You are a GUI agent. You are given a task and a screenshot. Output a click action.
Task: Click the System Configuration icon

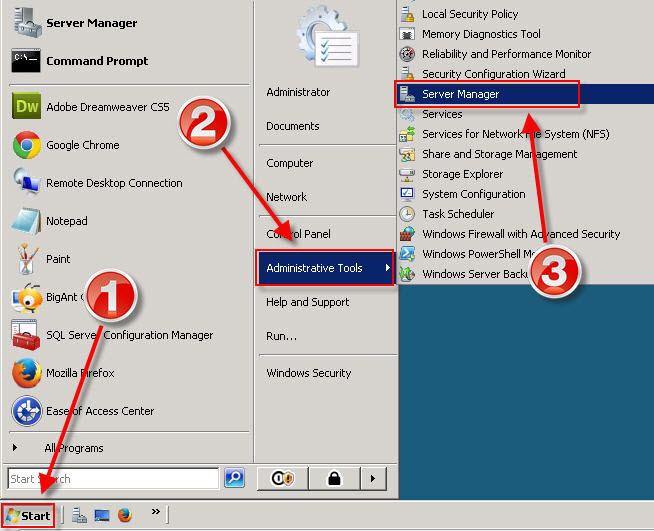(407, 194)
